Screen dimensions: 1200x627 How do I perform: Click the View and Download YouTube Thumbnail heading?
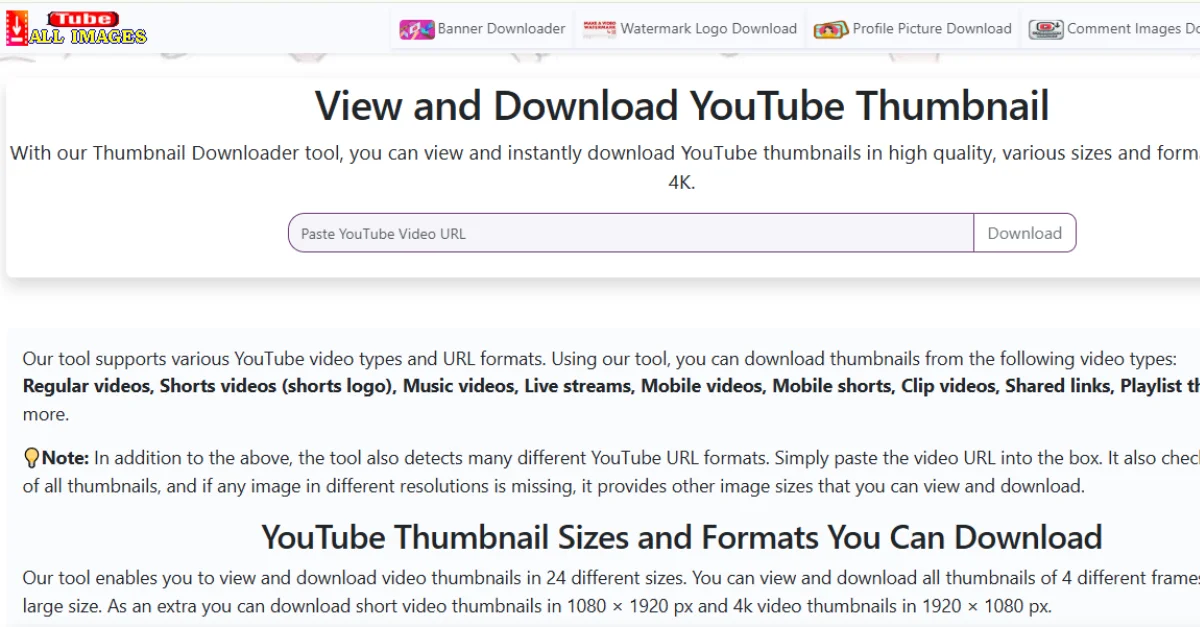pos(682,106)
